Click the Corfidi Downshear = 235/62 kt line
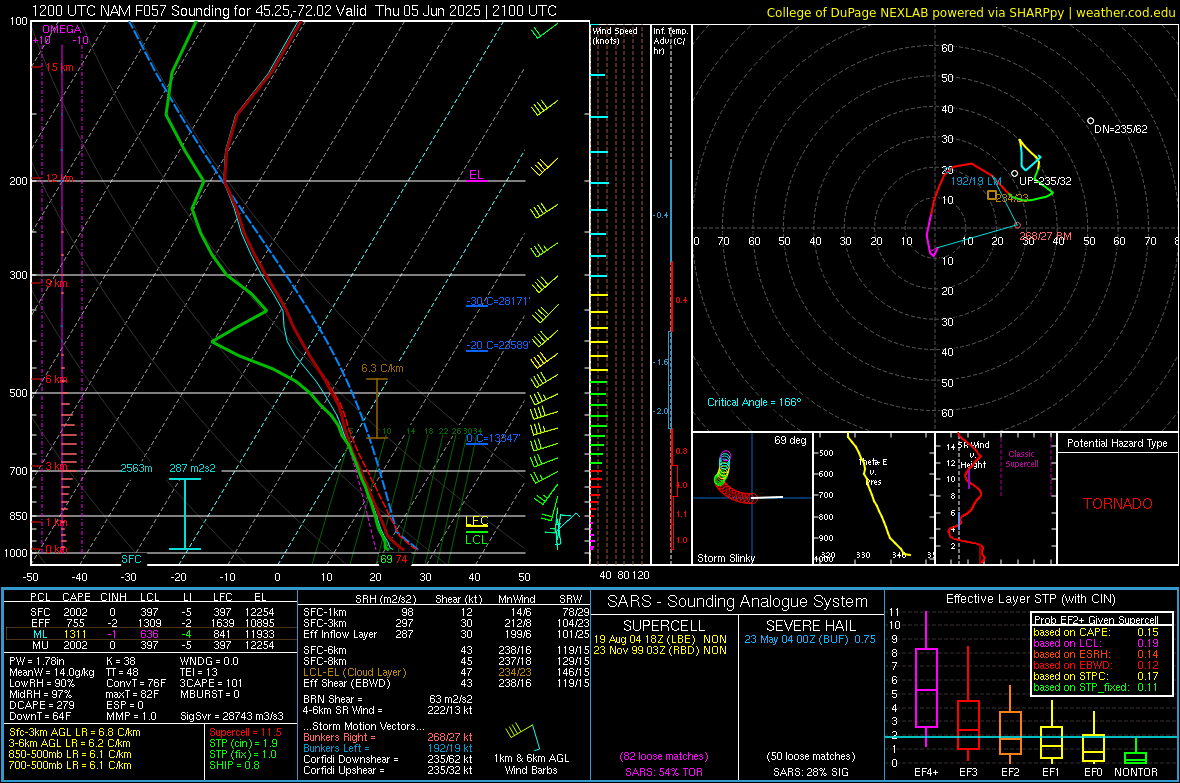This screenshot has width=1180, height=783. pos(388,759)
